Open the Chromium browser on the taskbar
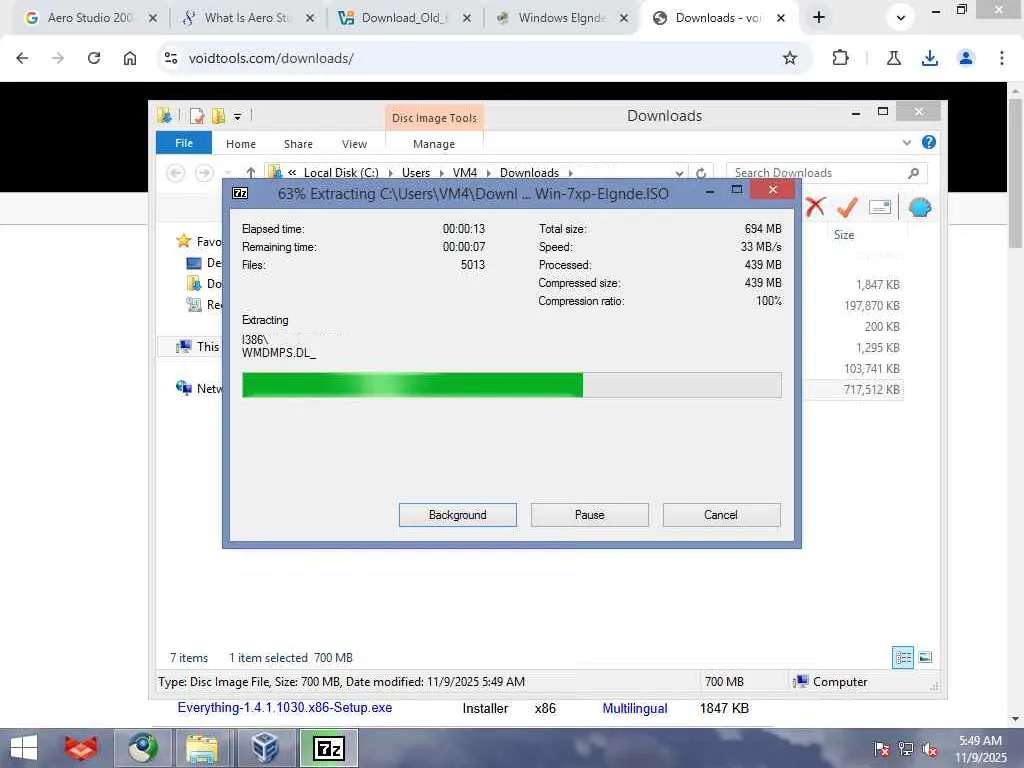This screenshot has width=1024, height=768. 143,748
